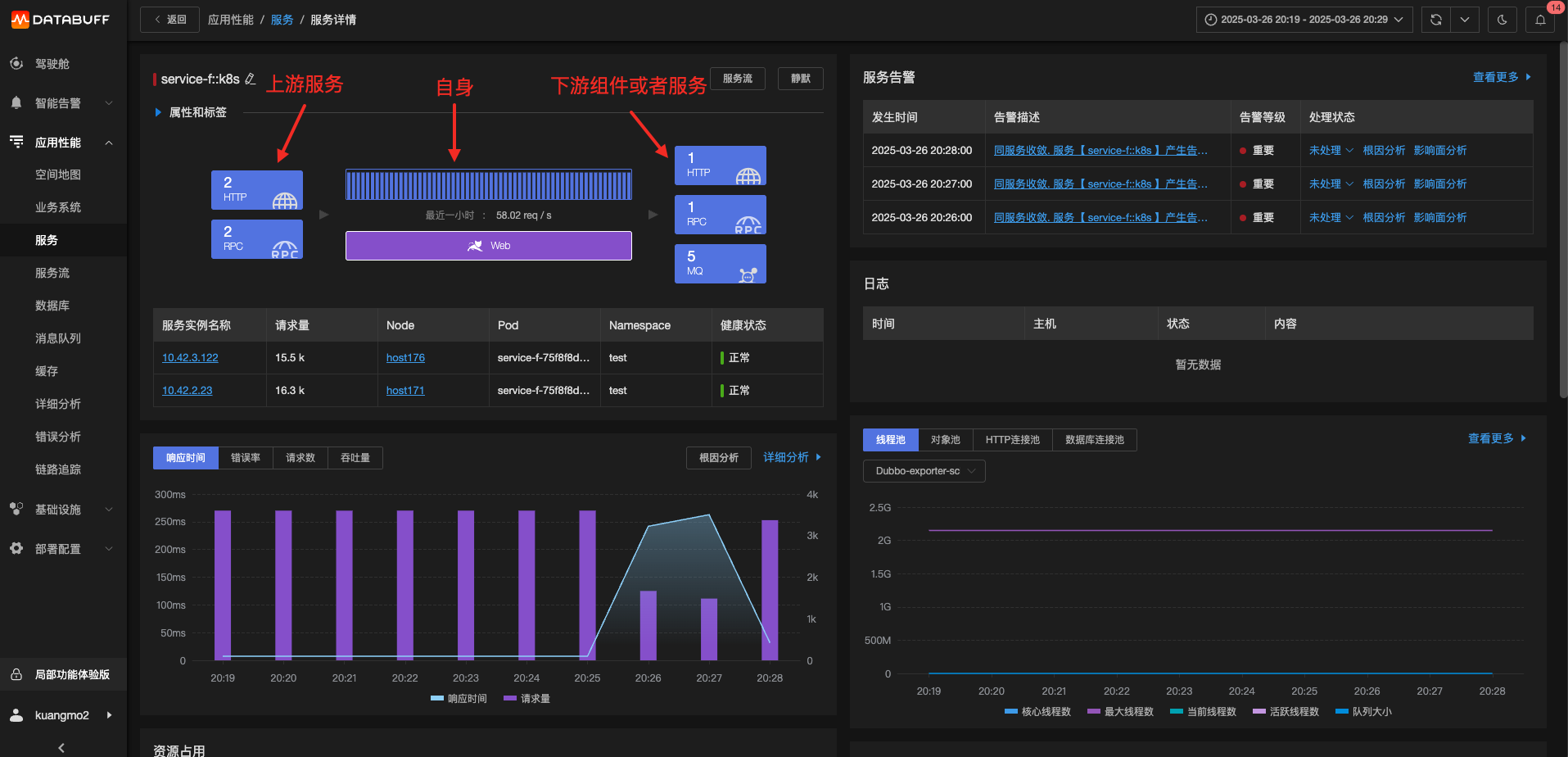Image resolution: width=1568 pixels, height=757 pixels.
Task: Expand 基础设施 sidebar menu
Action: click(x=109, y=510)
